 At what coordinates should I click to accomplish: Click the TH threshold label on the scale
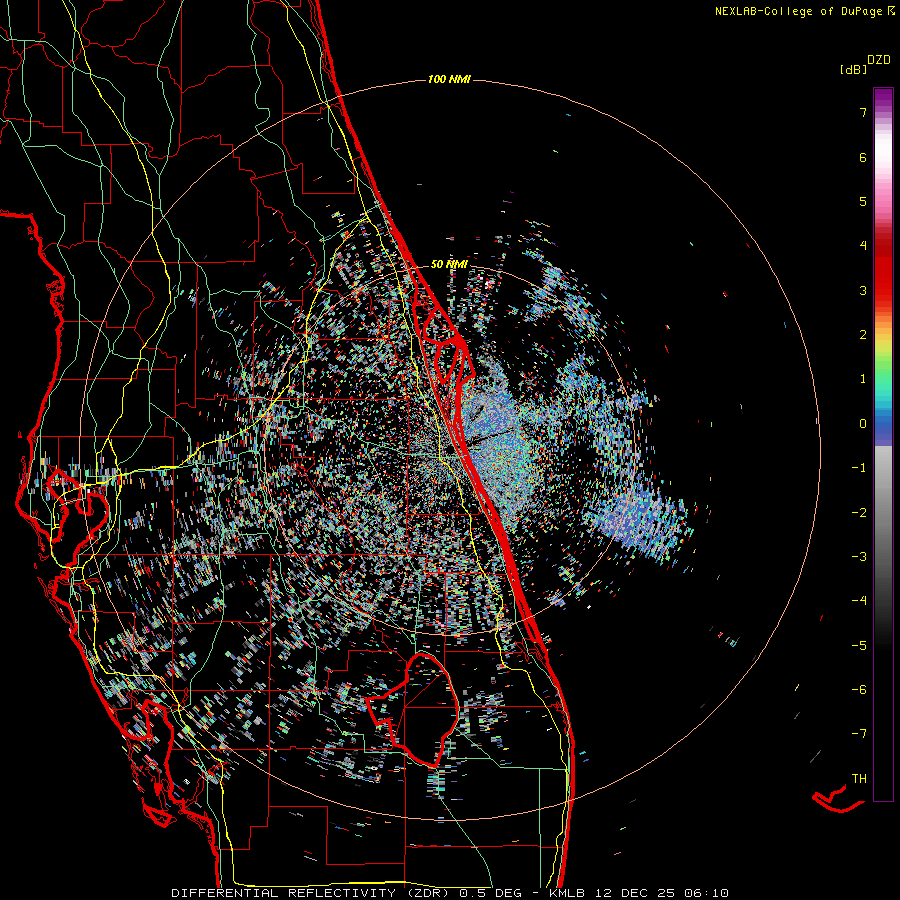[x=859, y=779]
